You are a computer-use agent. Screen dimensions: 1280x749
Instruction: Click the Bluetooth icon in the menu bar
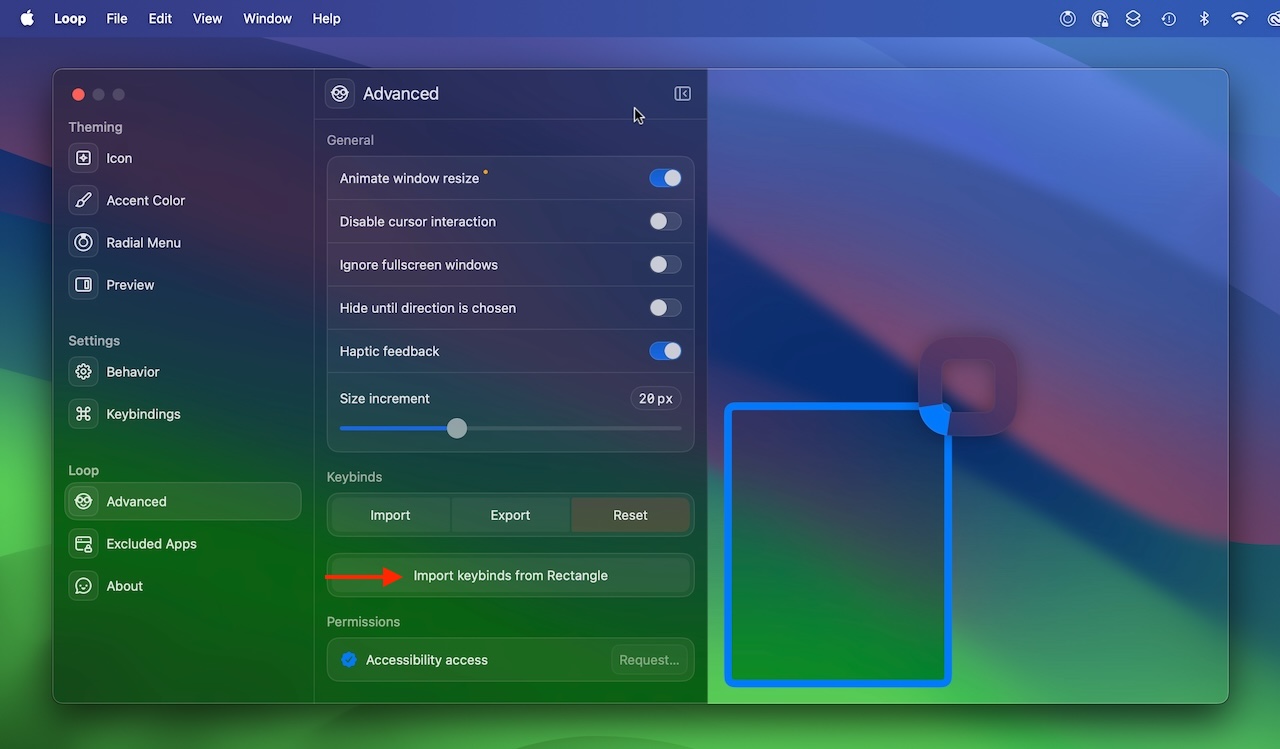pyautogui.click(x=1204, y=18)
